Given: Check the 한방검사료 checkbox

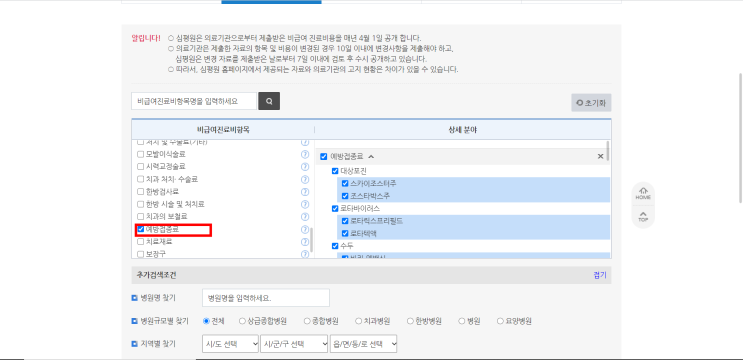Looking at the screenshot, I should (x=140, y=192).
